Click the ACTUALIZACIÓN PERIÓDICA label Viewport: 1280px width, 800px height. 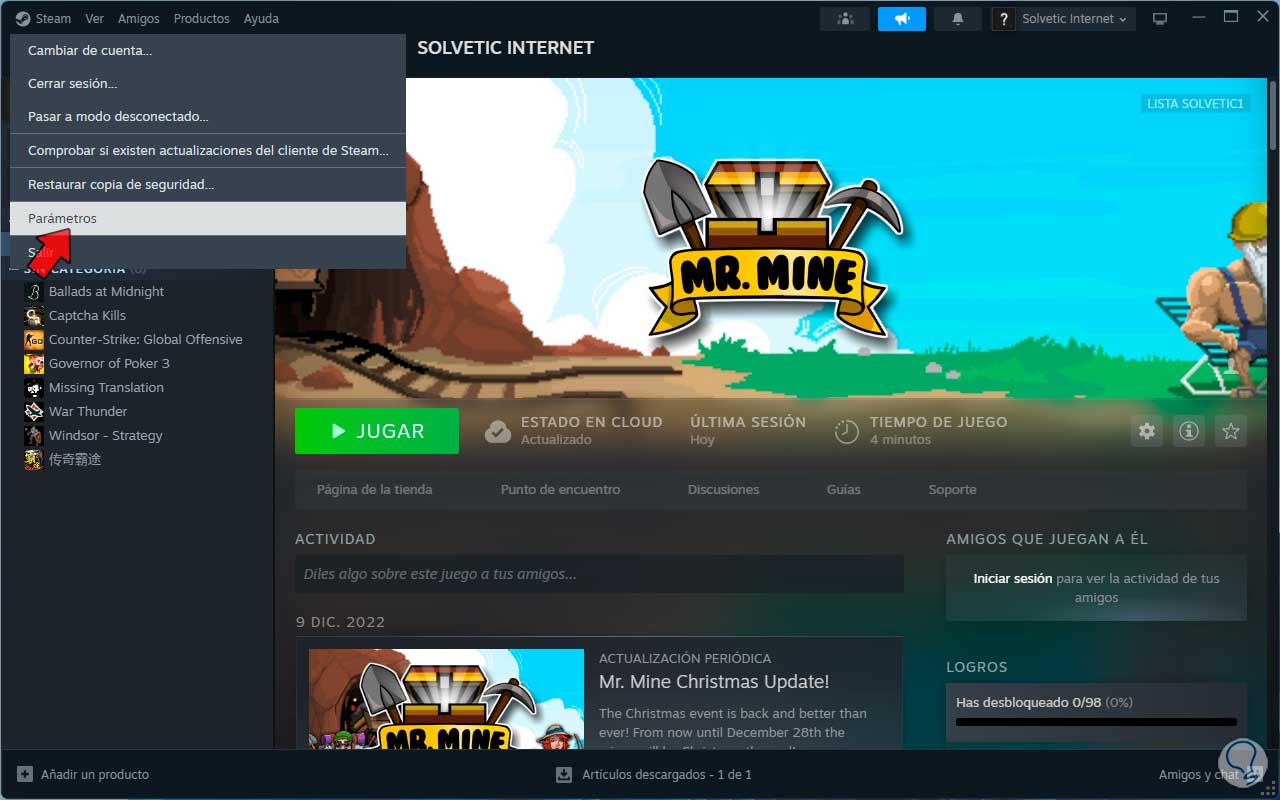[x=685, y=658]
